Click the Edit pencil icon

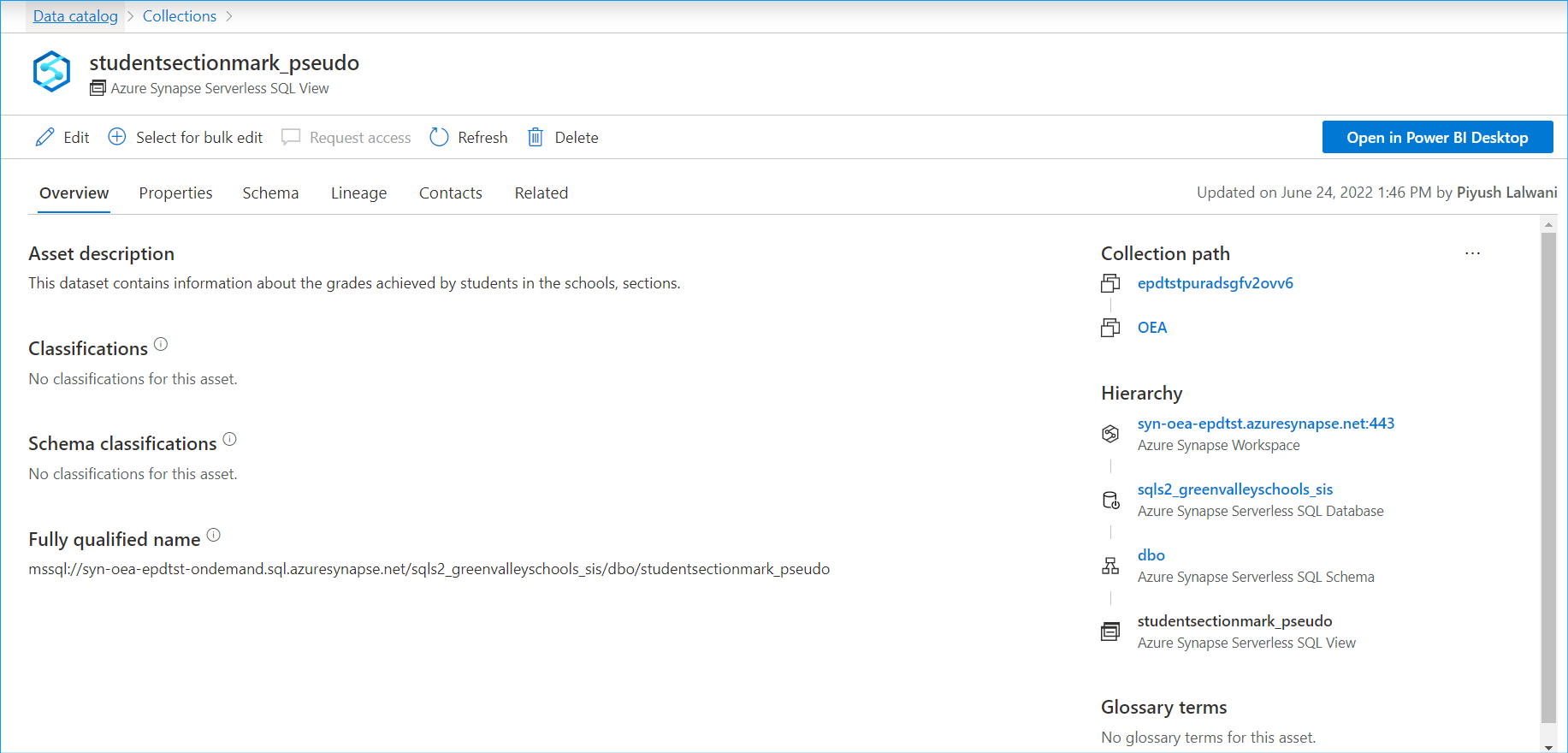(44, 137)
